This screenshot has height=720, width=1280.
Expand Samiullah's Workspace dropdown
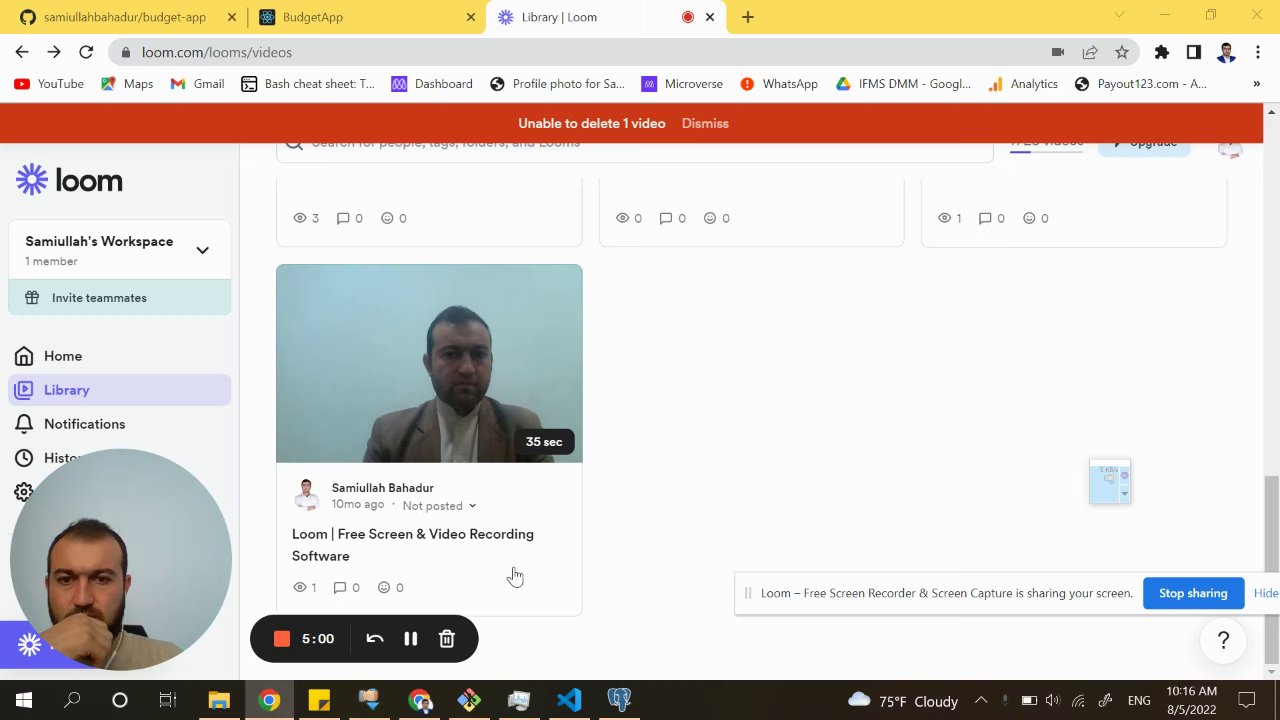[x=202, y=250]
